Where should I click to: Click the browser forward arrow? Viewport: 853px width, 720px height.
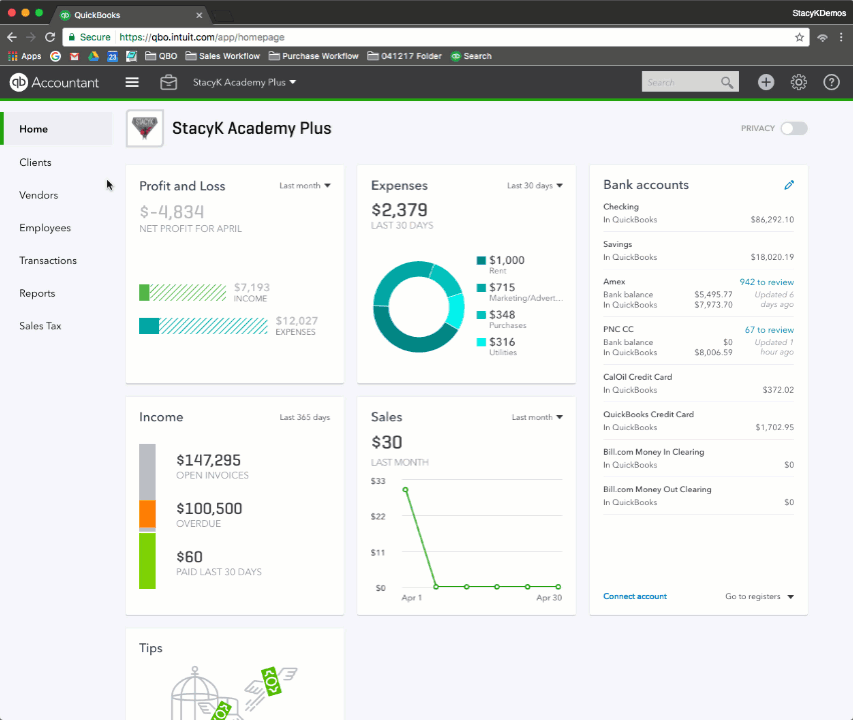tap(31, 37)
